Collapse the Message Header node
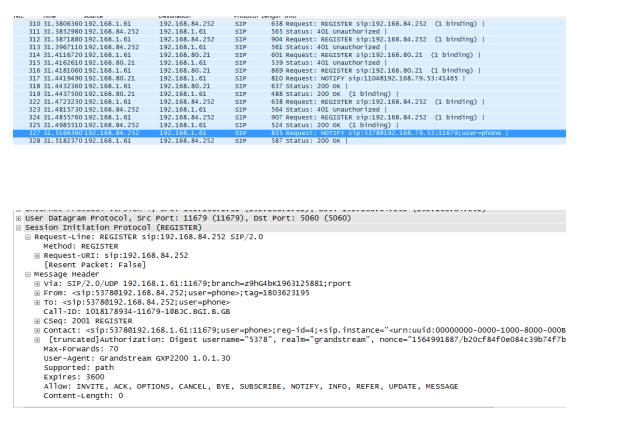This screenshot has height=427, width=620. tap(28, 274)
